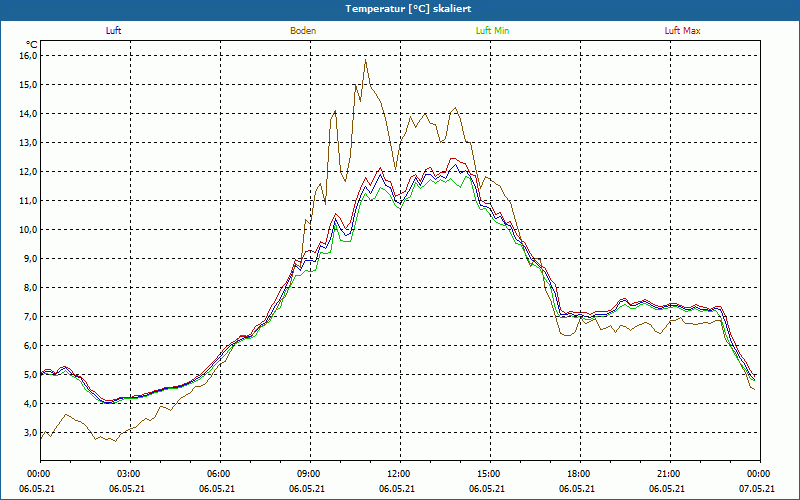
Task: Click the 09:00 time label
Action: (x=310, y=474)
